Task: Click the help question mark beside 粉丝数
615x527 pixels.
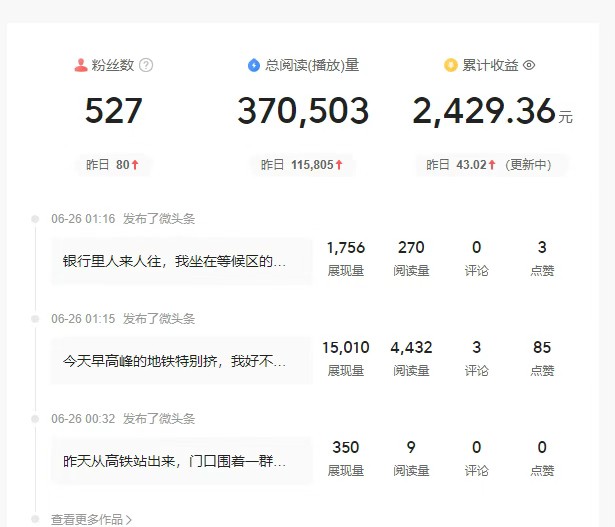Action: (x=146, y=65)
